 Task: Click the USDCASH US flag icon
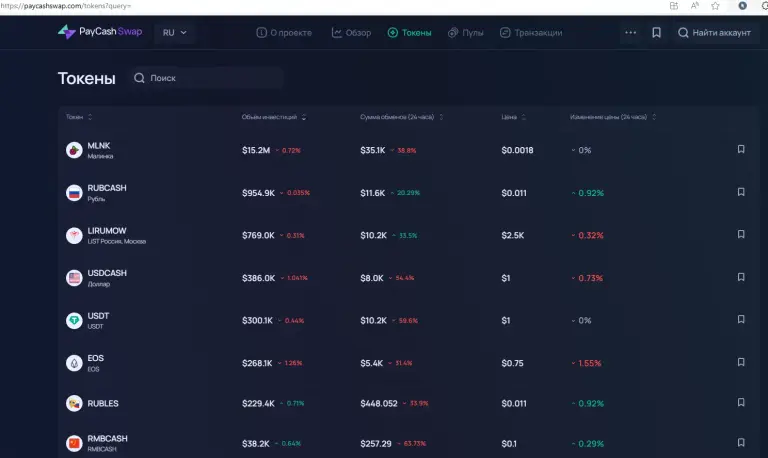point(74,278)
